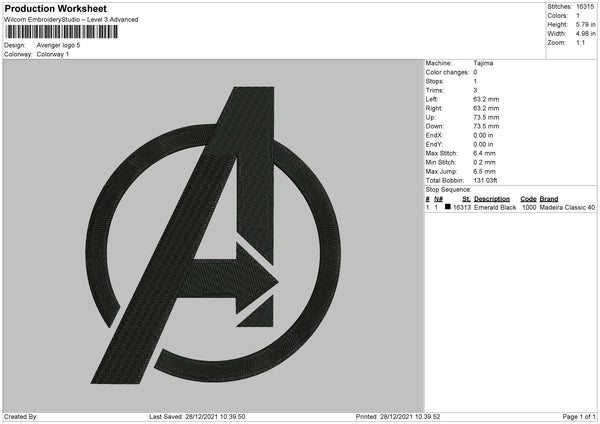This screenshot has width=600, height=424.
Task: Click the Avengers logo design preview
Action: [x=213, y=235]
